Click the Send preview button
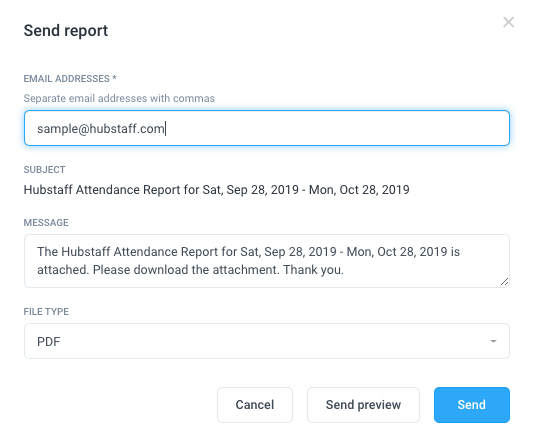The width and height of the screenshot is (533, 444). click(363, 405)
